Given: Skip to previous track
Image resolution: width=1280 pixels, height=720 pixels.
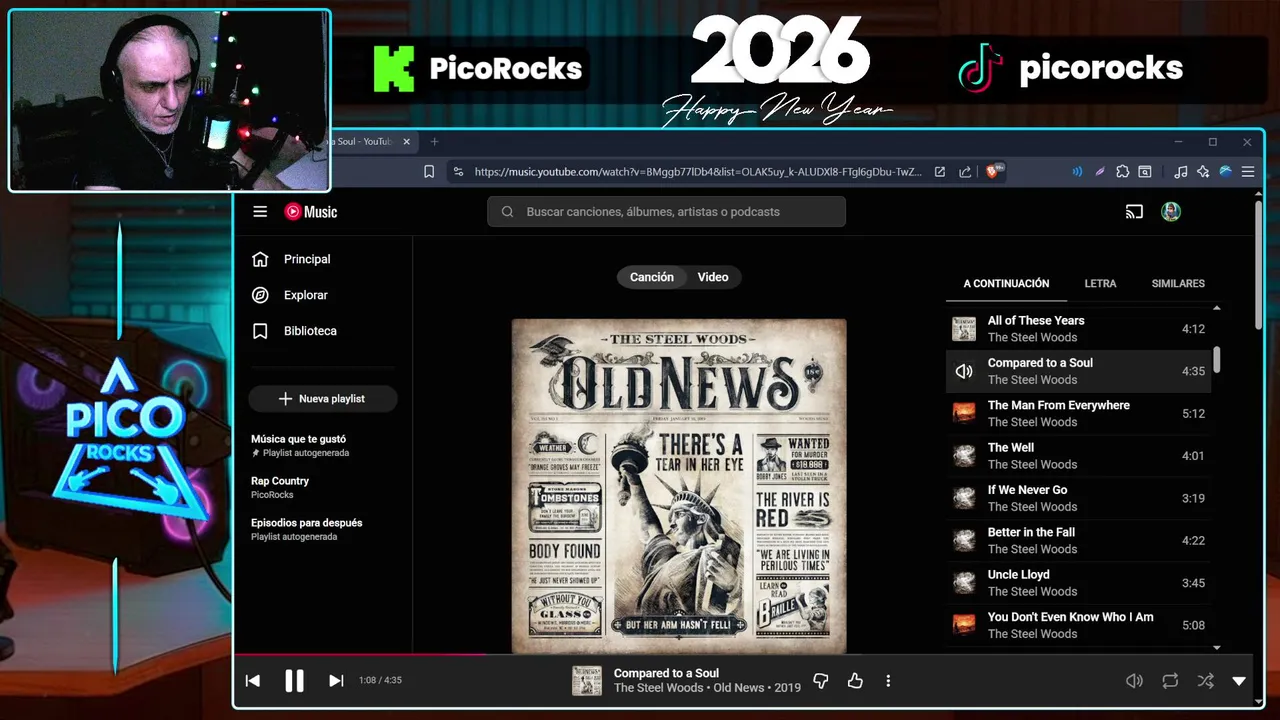Looking at the screenshot, I should click(253, 681).
